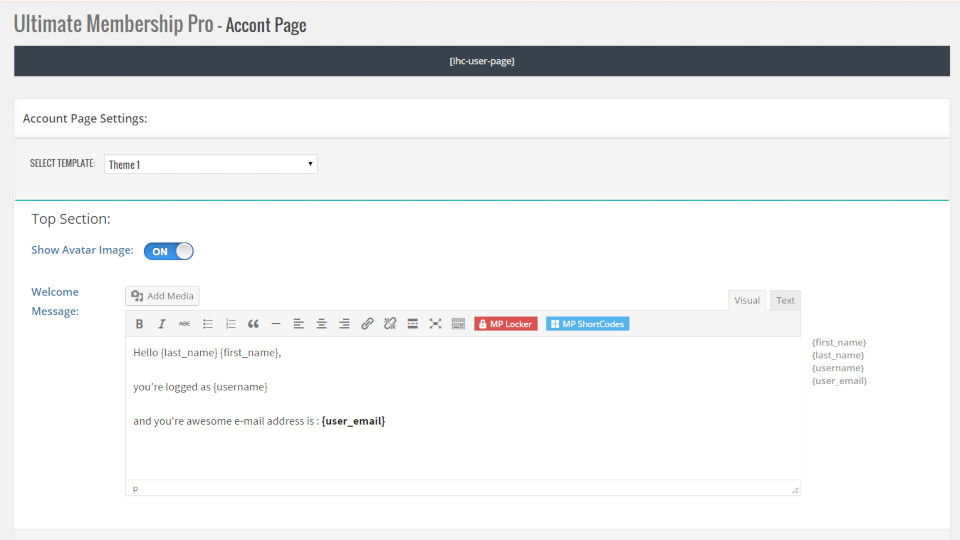Switch to the Visual editor tab

(746, 301)
